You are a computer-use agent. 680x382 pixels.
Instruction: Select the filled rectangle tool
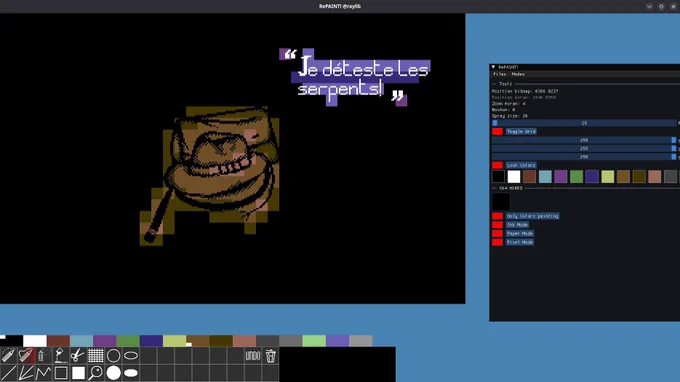(x=78, y=373)
